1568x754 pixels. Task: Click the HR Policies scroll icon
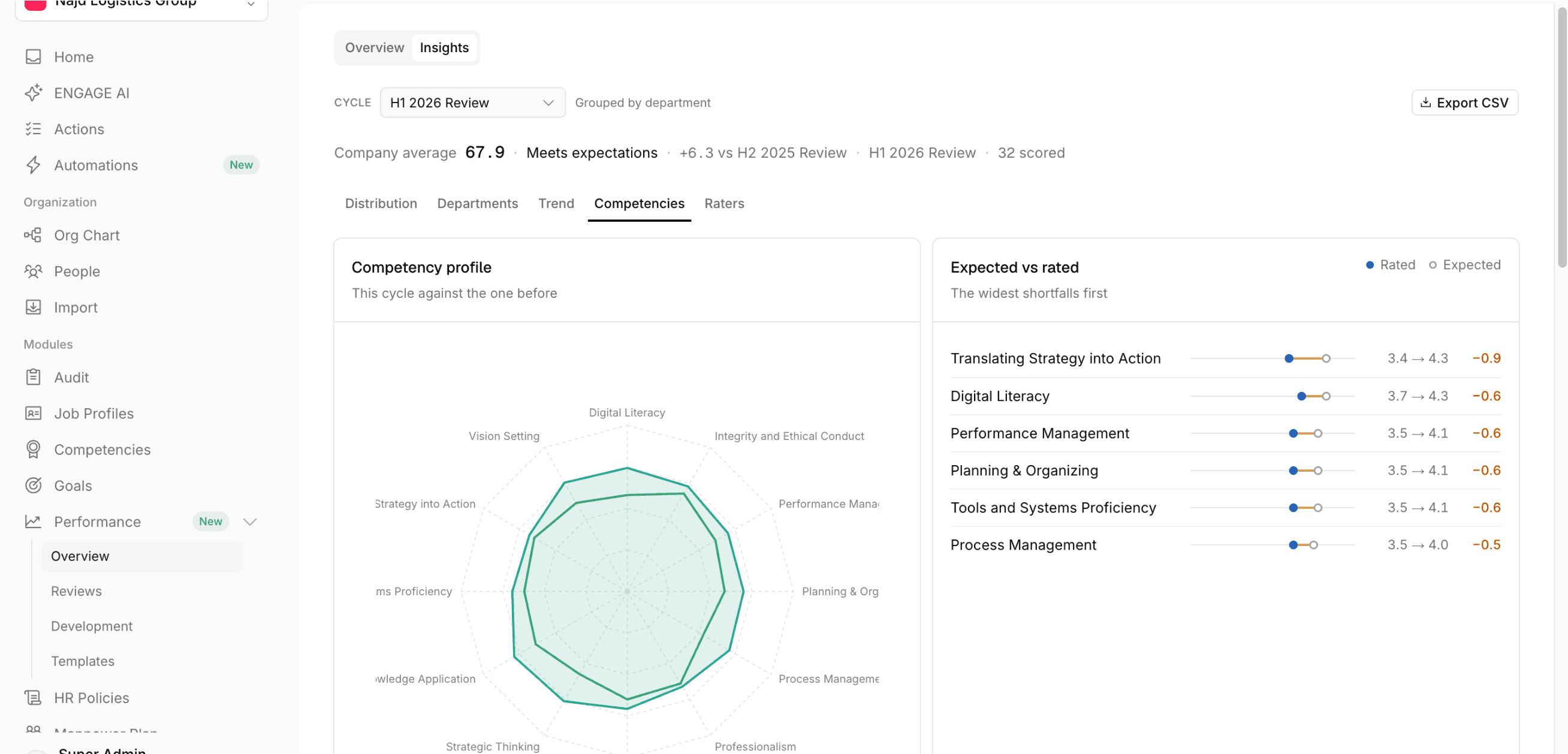pos(33,698)
